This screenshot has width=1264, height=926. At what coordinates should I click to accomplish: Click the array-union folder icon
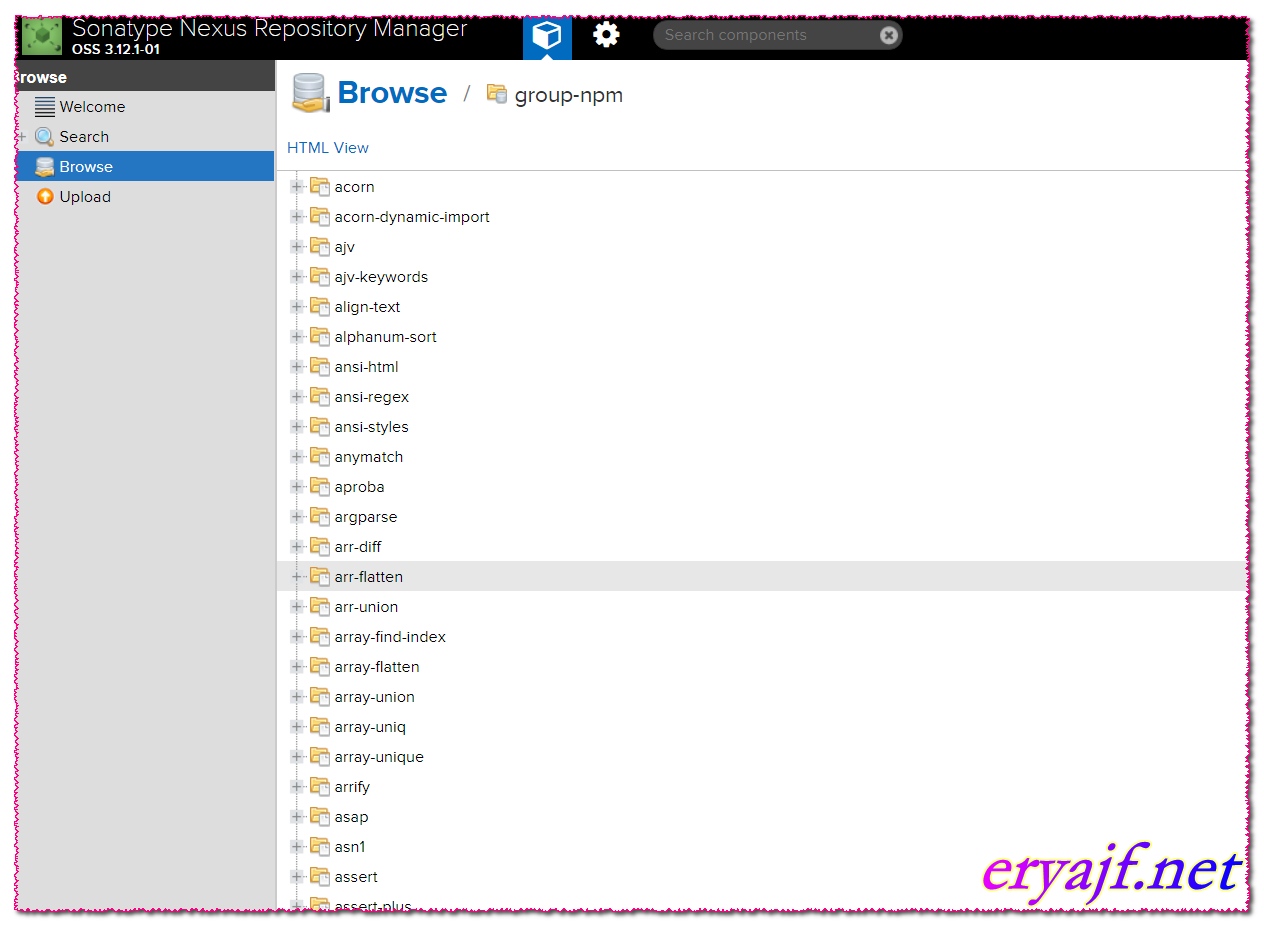320,696
